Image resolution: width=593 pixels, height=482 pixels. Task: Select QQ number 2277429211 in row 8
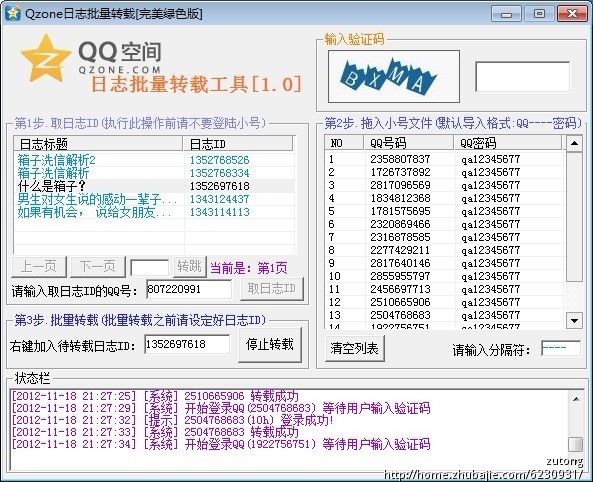coord(400,250)
